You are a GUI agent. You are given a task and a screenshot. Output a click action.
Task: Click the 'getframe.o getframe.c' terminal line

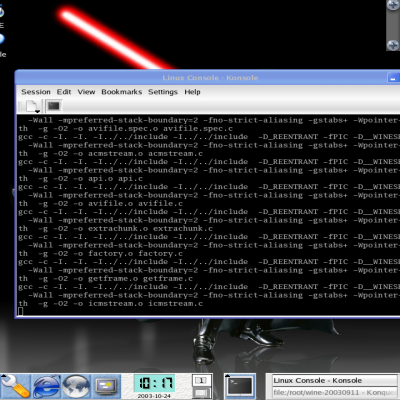click(x=140, y=279)
